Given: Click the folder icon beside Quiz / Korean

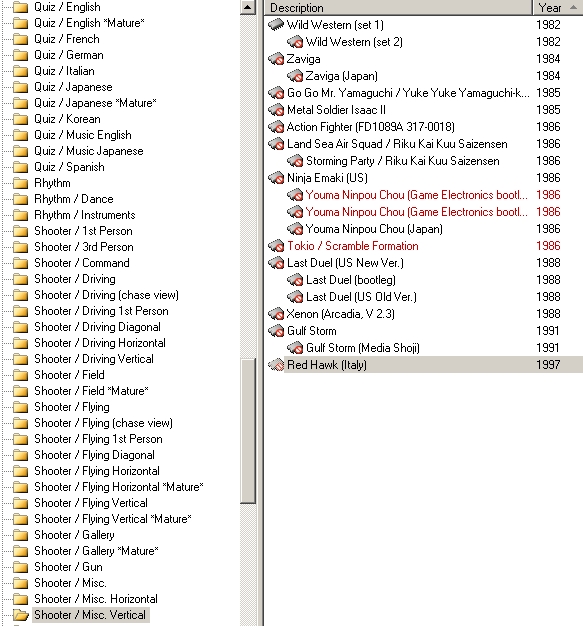Looking at the screenshot, I should point(20,119).
